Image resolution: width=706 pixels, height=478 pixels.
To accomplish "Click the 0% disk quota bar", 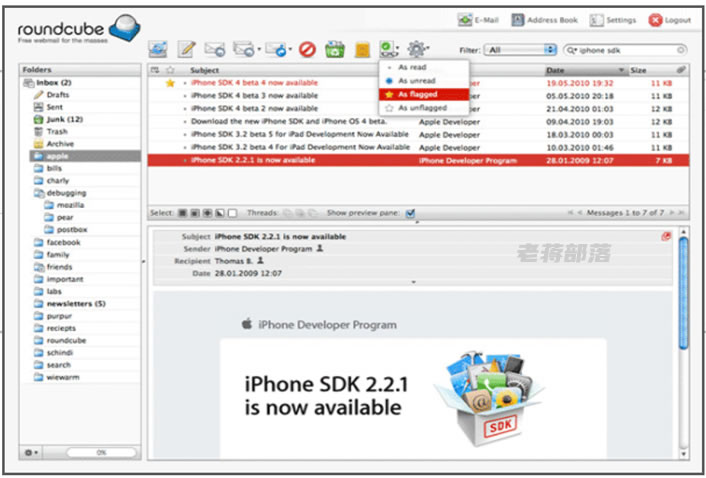I will click(x=101, y=452).
